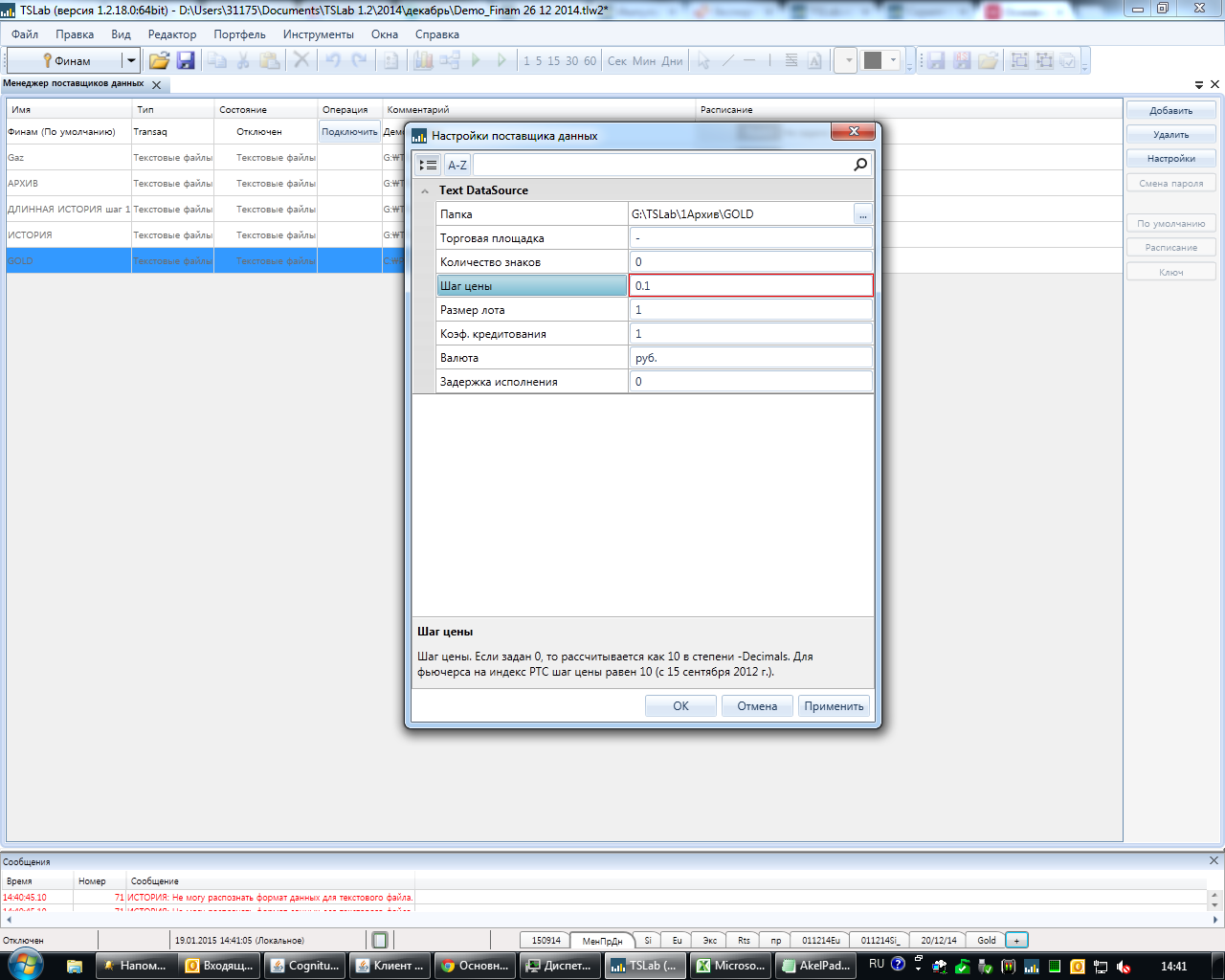The image size is (1225, 980).
Task: Click the Применить button
Action: pos(834,706)
